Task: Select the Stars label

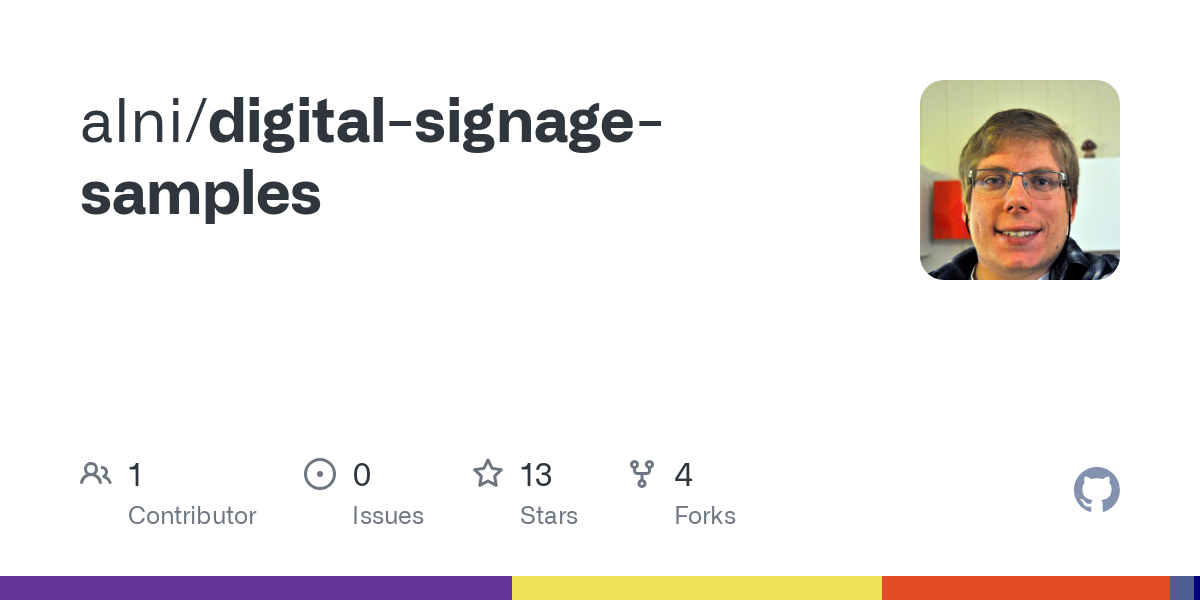Action: click(549, 516)
